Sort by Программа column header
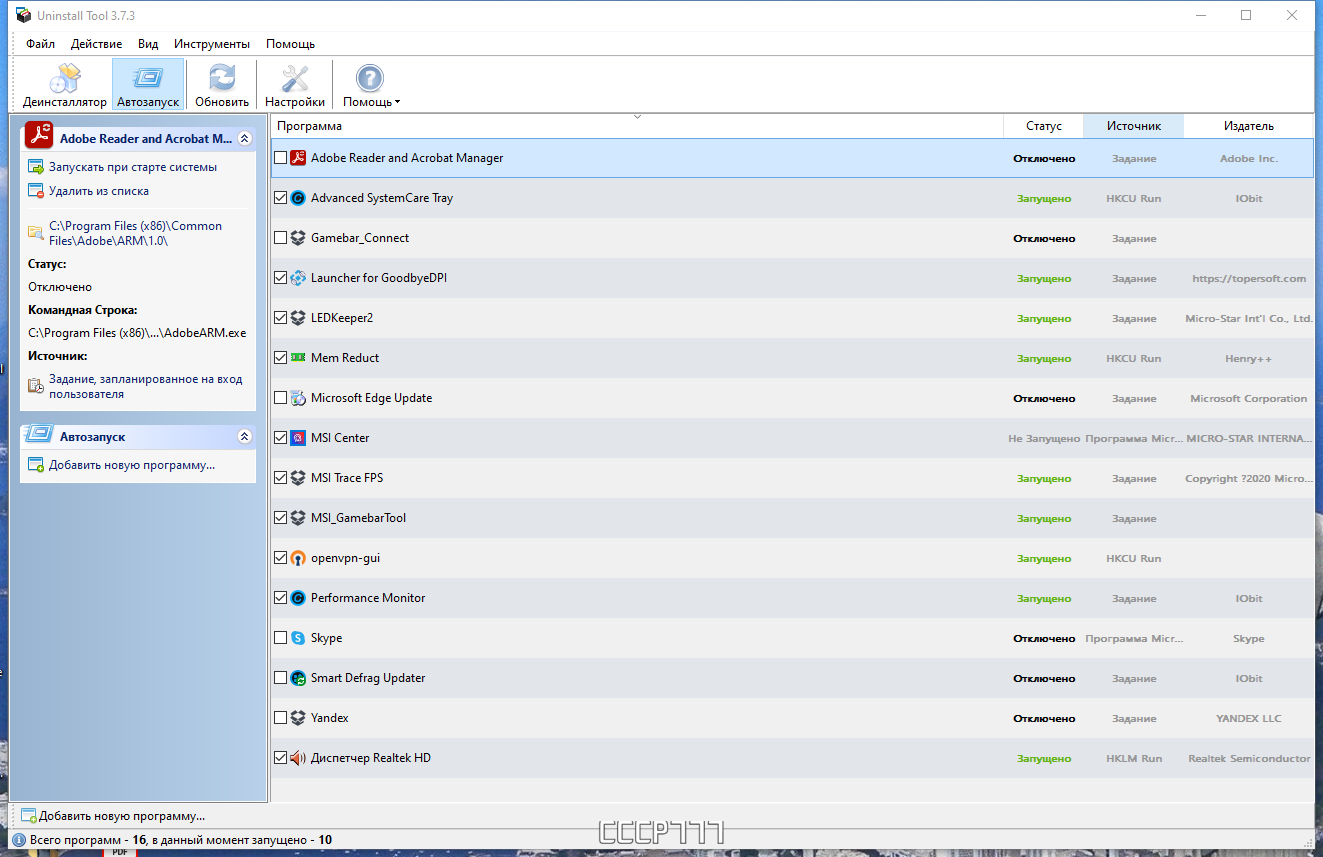This screenshot has height=857, width=1323. [637, 126]
